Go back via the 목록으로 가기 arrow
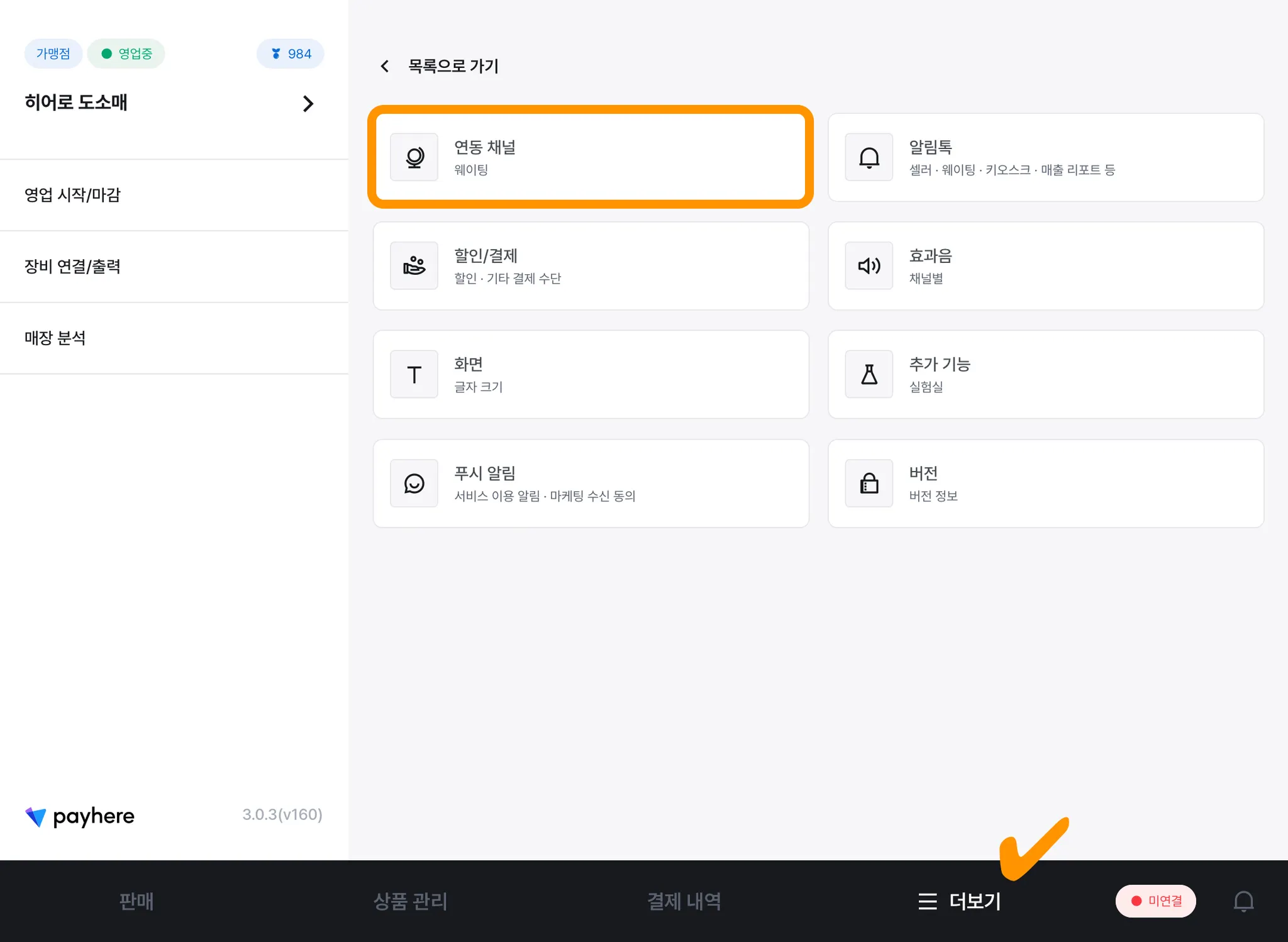 click(385, 66)
